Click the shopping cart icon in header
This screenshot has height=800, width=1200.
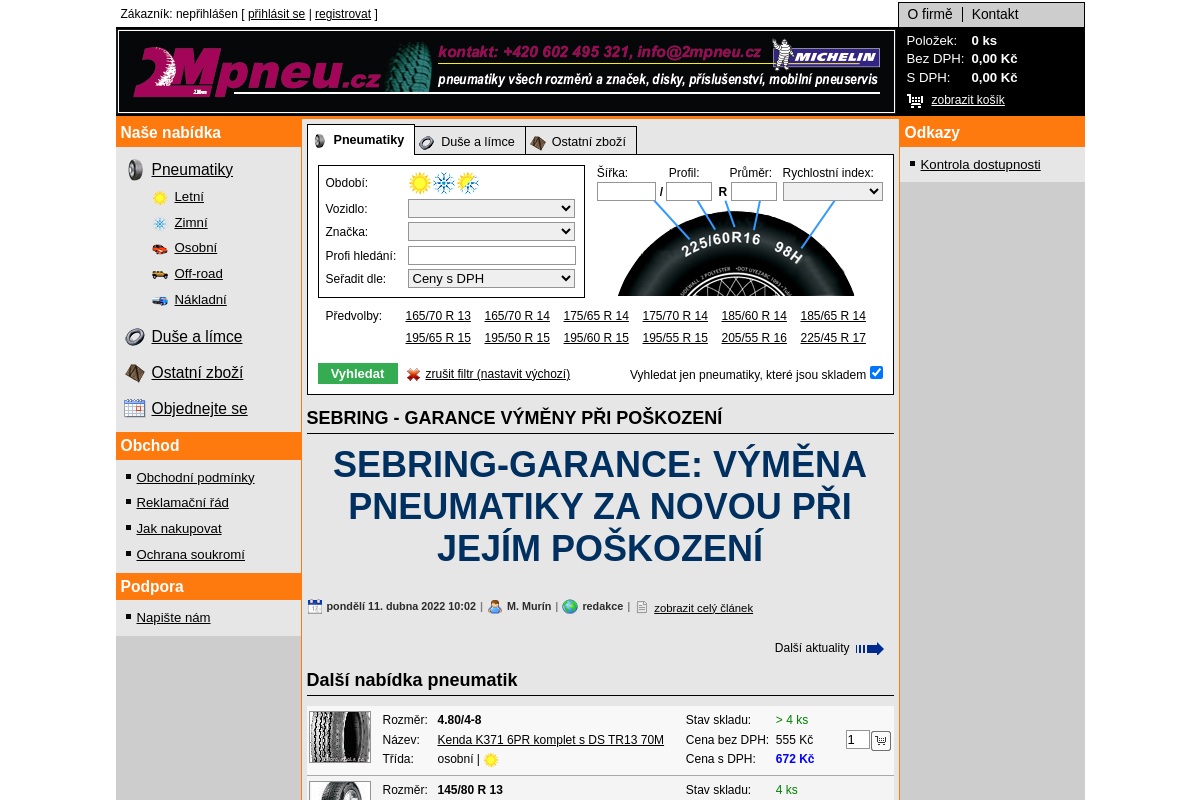point(913,100)
